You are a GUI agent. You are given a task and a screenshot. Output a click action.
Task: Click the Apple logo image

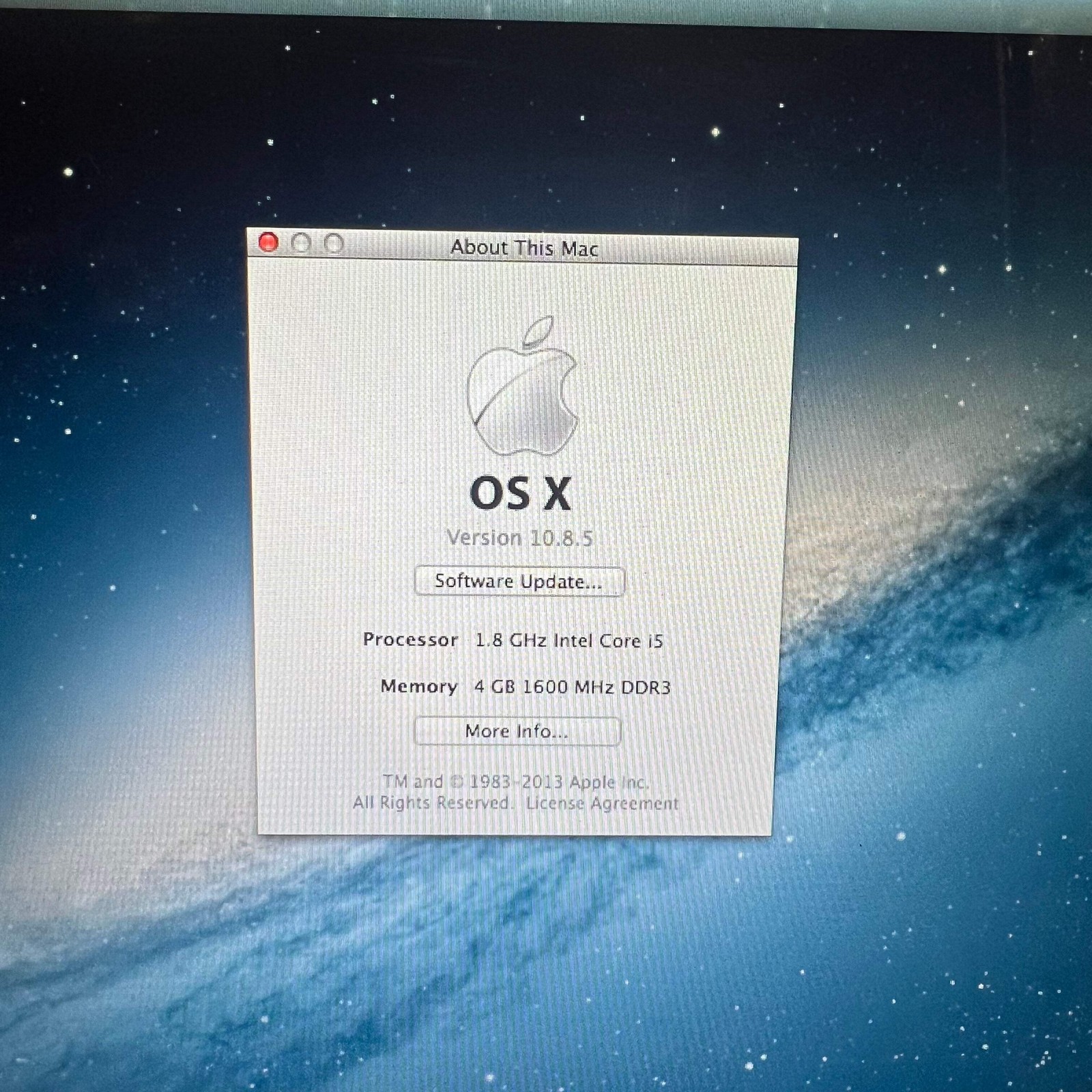[x=522, y=386]
